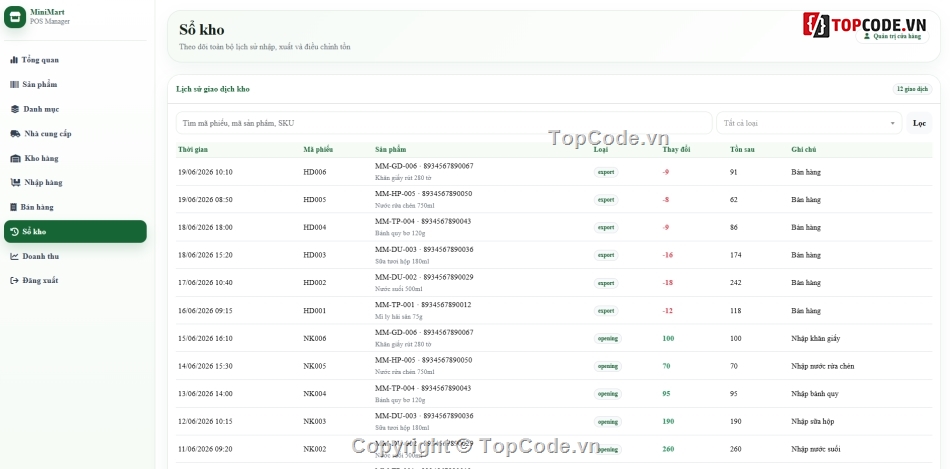Click the MiniMart store logo icon

coord(15,17)
